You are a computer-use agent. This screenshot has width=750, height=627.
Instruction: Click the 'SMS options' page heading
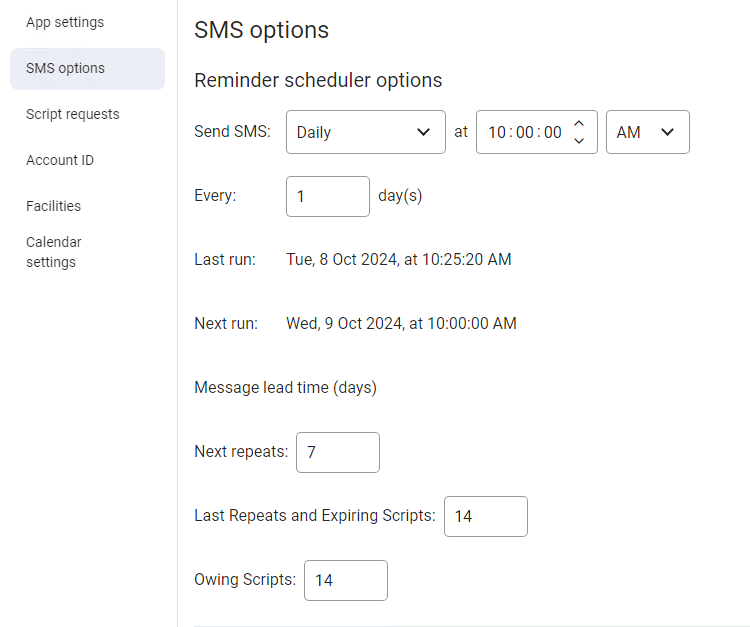click(262, 30)
